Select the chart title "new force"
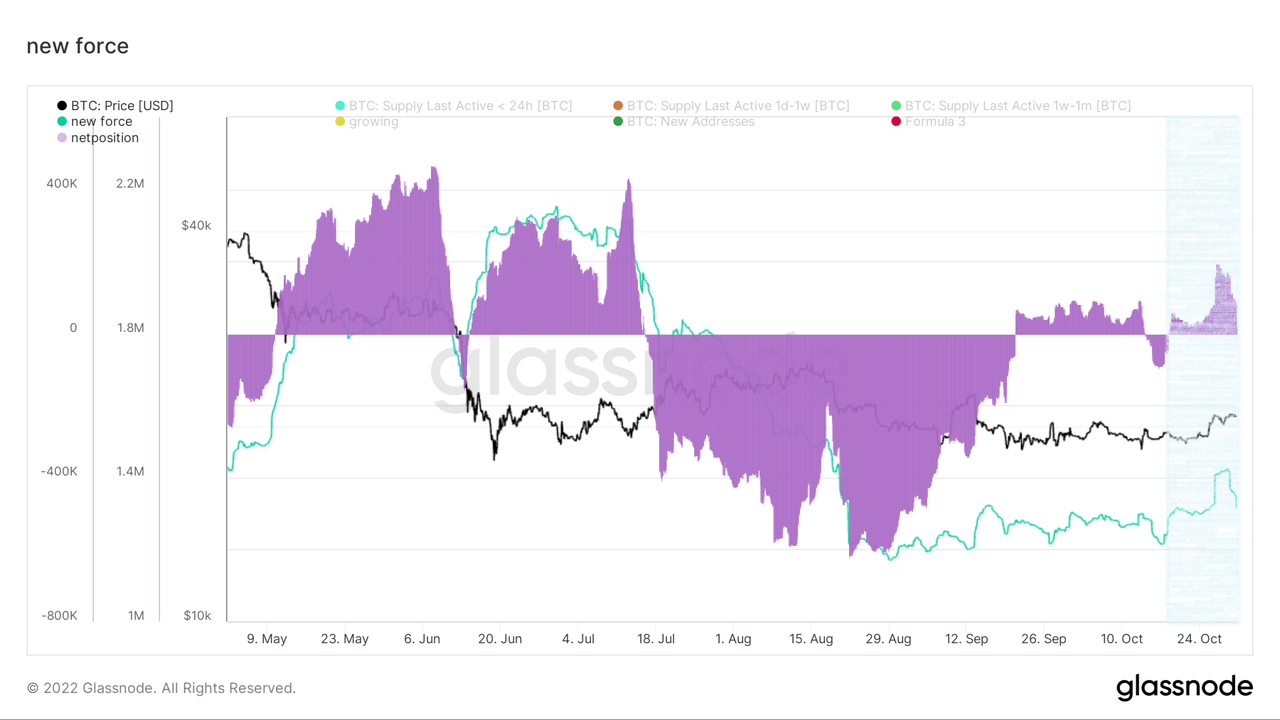The width and height of the screenshot is (1280, 720). (x=77, y=46)
